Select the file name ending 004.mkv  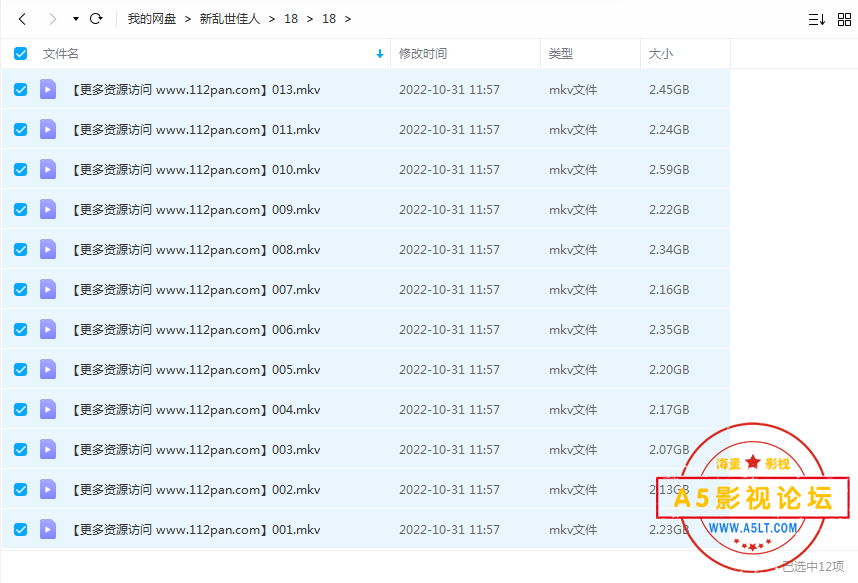click(x=195, y=409)
